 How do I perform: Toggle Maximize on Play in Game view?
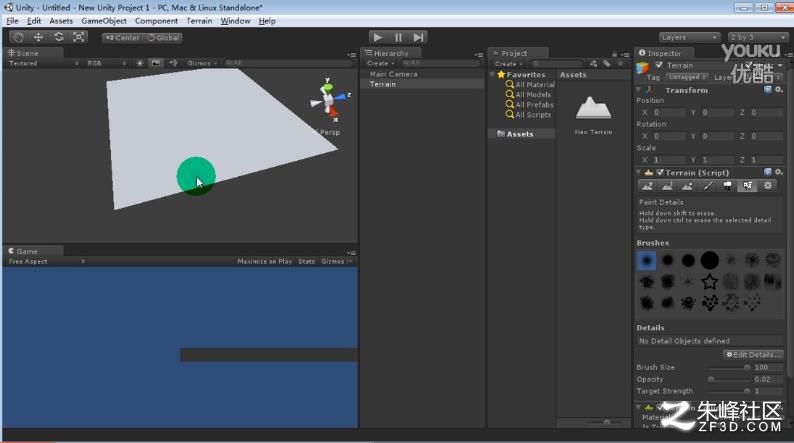pyautogui.click(x=264, y=261)
